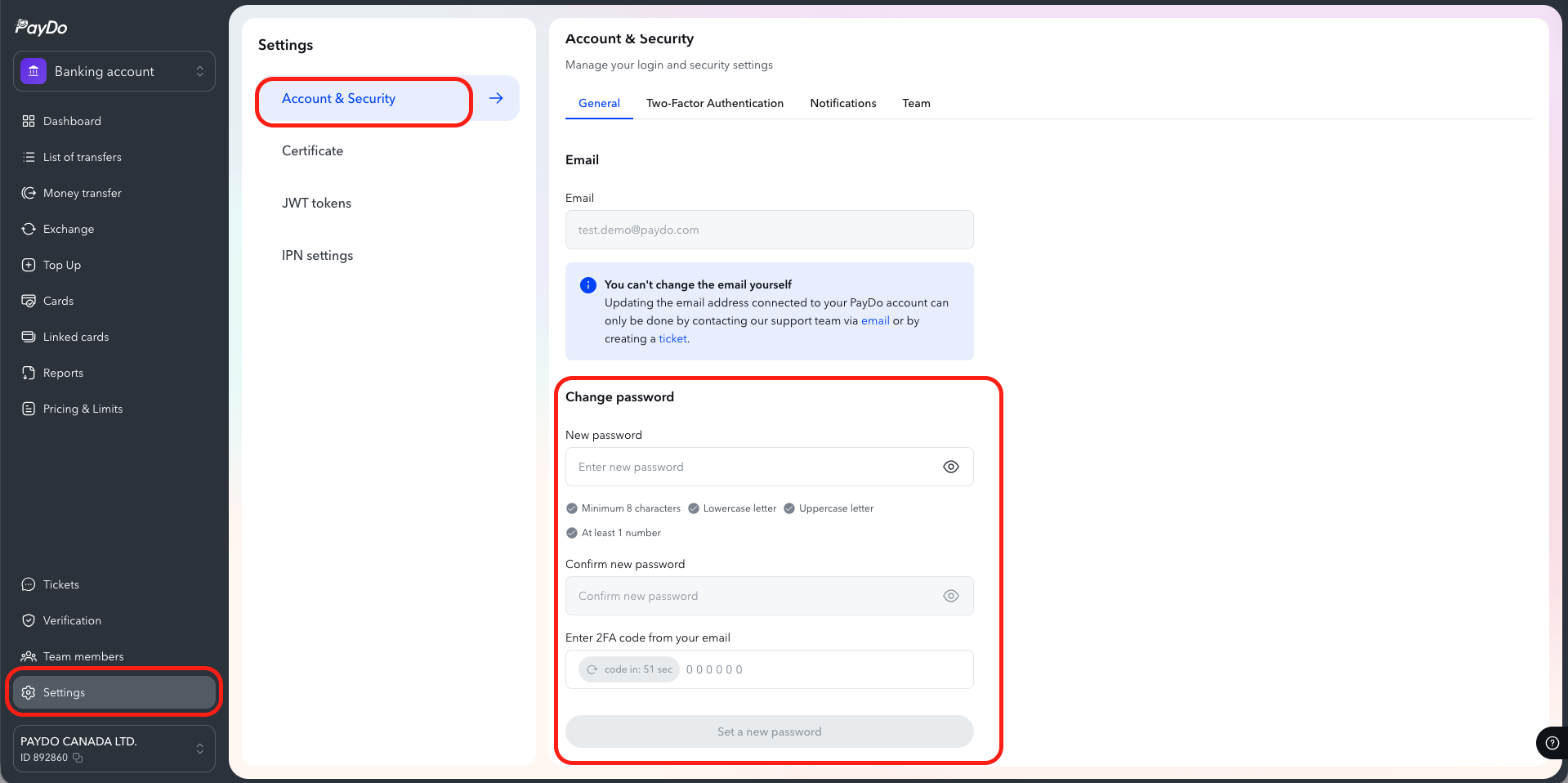Click "You can't change the email yourself" text
Image resolution: width=1568 pixels, height=783 pixels.
pos(698,284)
